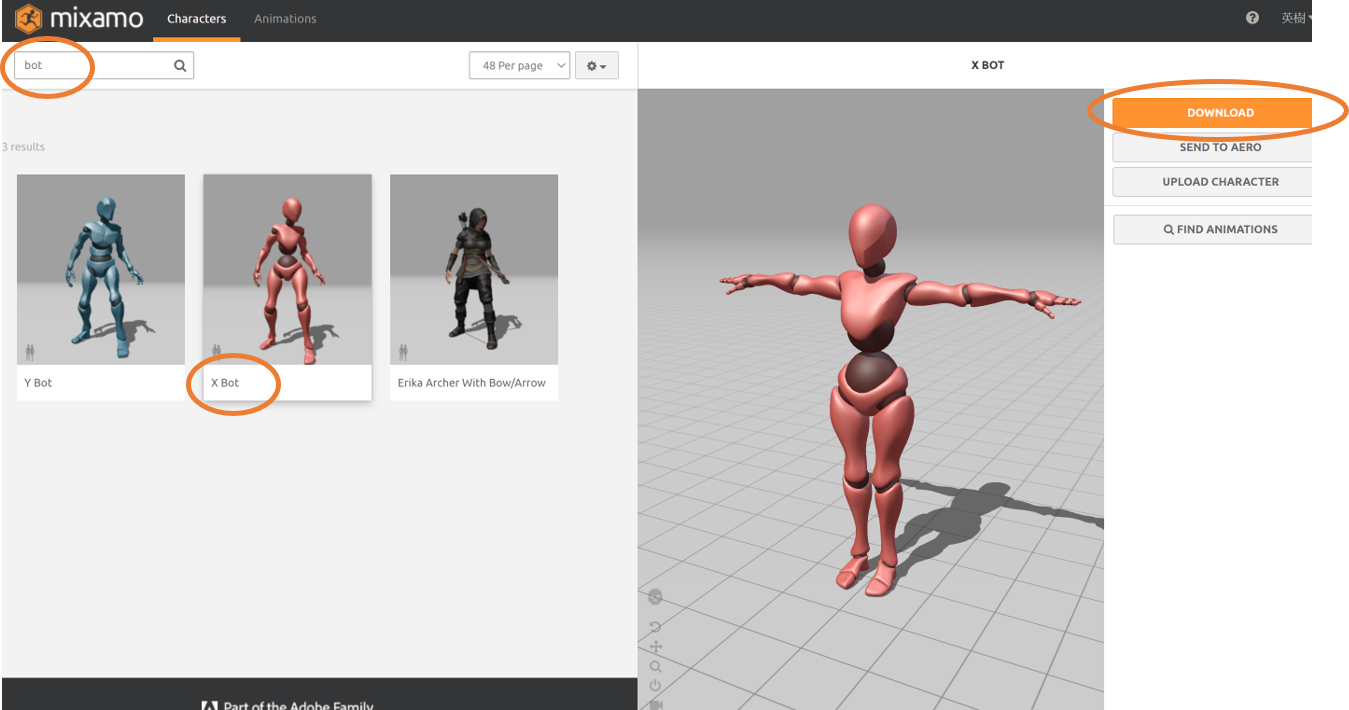Viewport: 1349px width, 710px height.
Task: Click the zoom magnifier icon in viewer
Action: (x=655, y=666)
